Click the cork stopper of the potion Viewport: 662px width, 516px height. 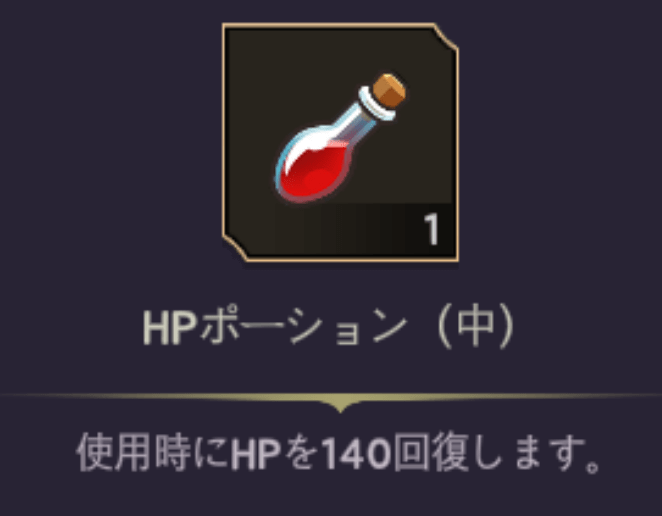[389, 90]
